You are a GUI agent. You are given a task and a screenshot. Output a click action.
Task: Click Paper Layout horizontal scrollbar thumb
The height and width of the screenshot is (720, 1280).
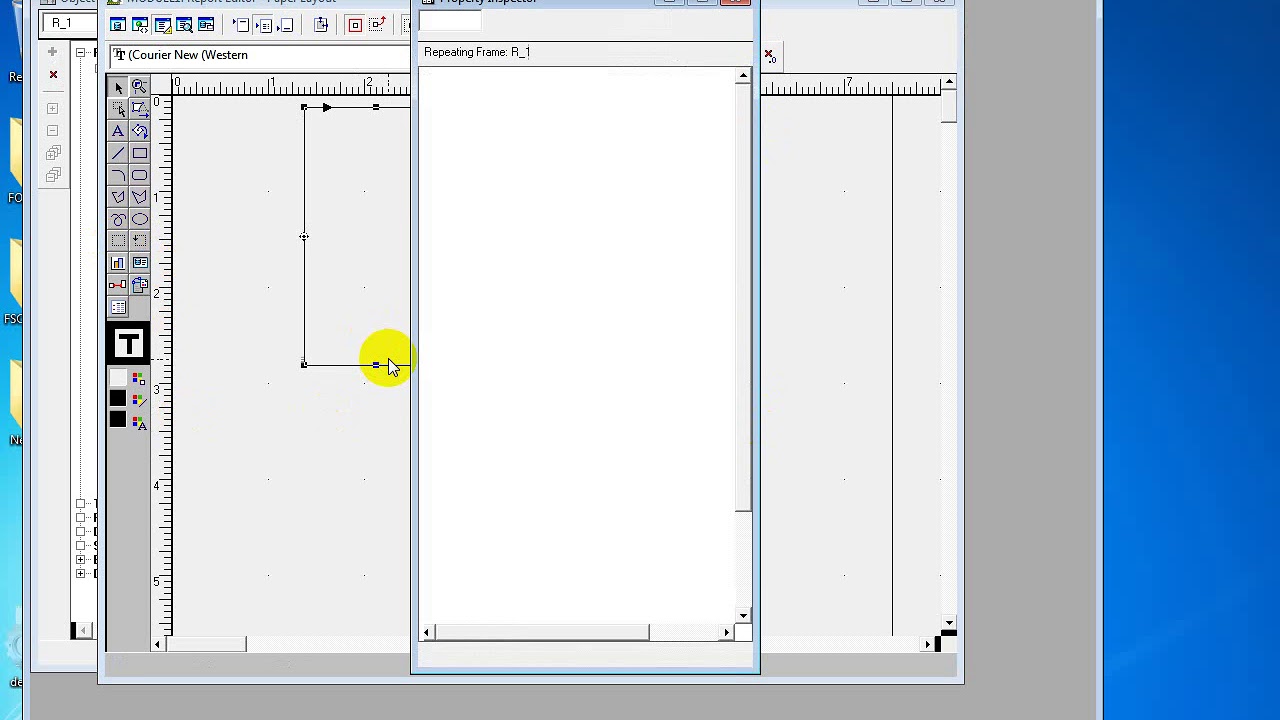205,644
